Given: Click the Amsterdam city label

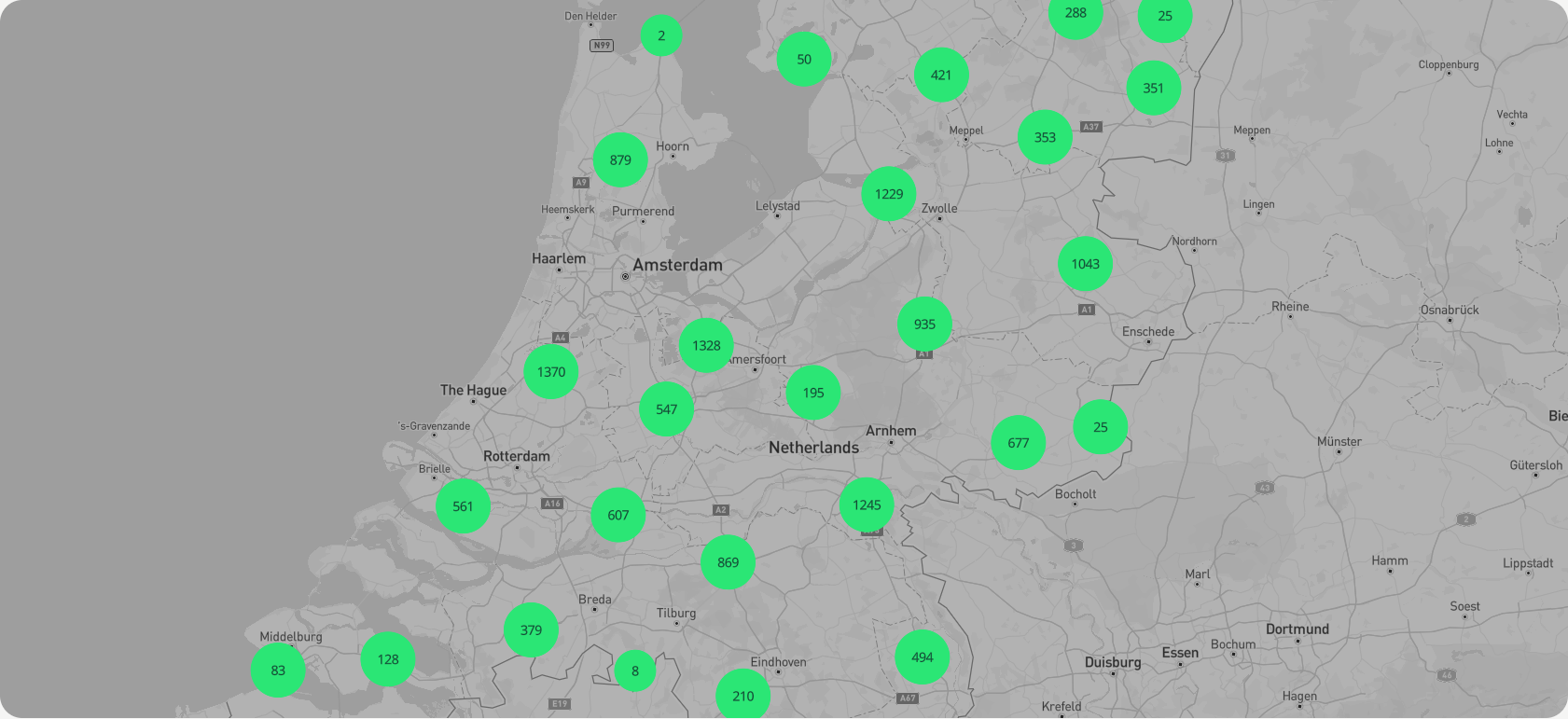Looking at the screenshot, I should coord(677,265).
